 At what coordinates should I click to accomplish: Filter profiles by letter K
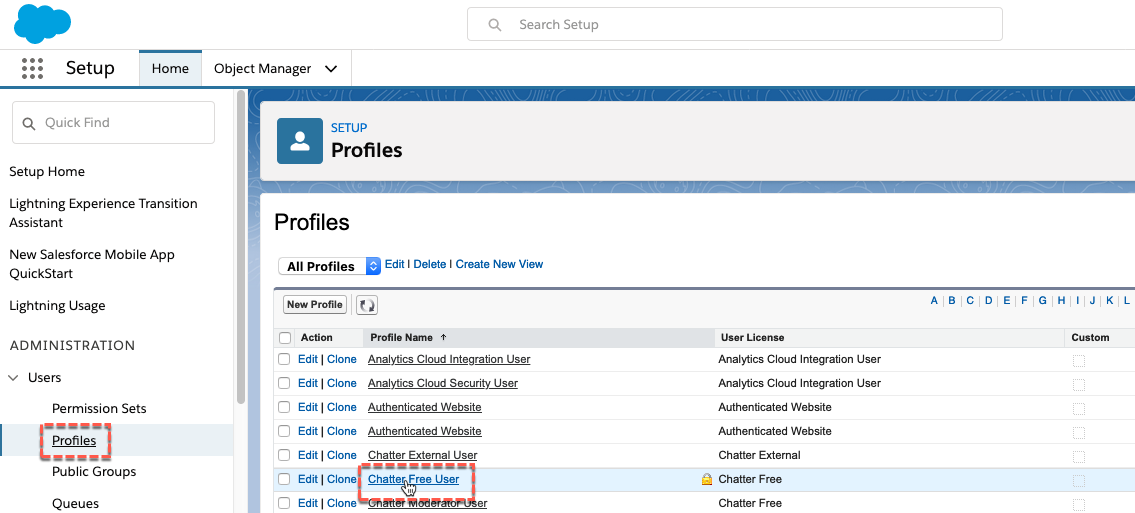coord(1110,301)
